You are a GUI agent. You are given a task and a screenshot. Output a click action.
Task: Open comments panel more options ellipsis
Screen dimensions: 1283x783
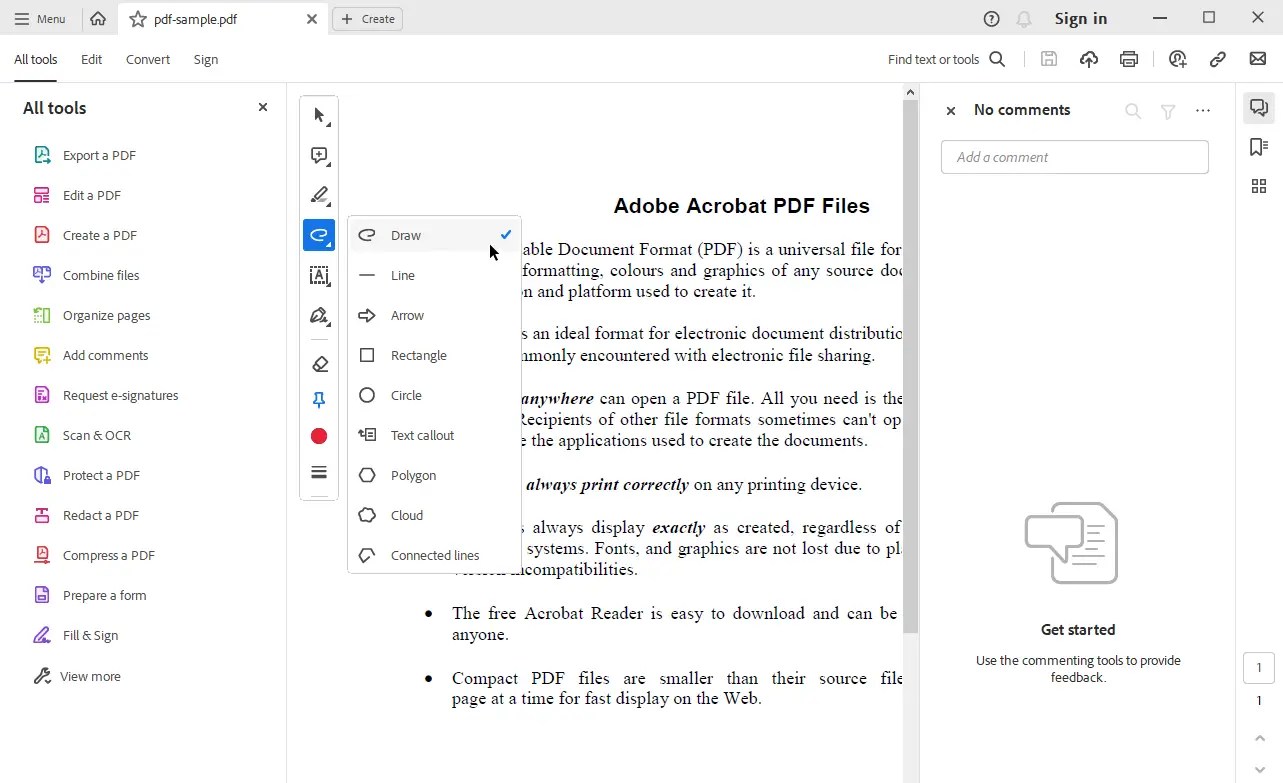click(x=1203, y=111)
